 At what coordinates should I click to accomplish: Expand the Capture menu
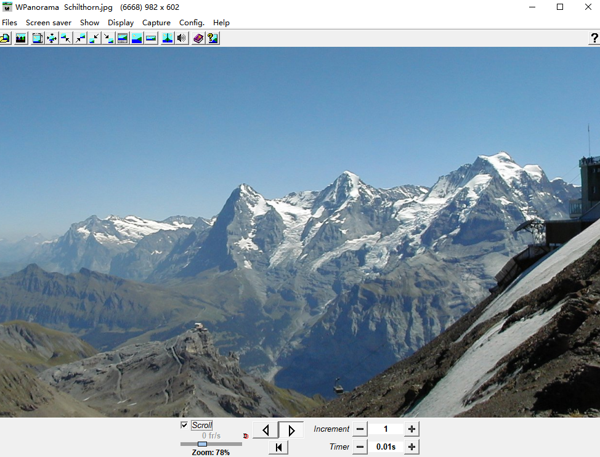click(156, 22)
